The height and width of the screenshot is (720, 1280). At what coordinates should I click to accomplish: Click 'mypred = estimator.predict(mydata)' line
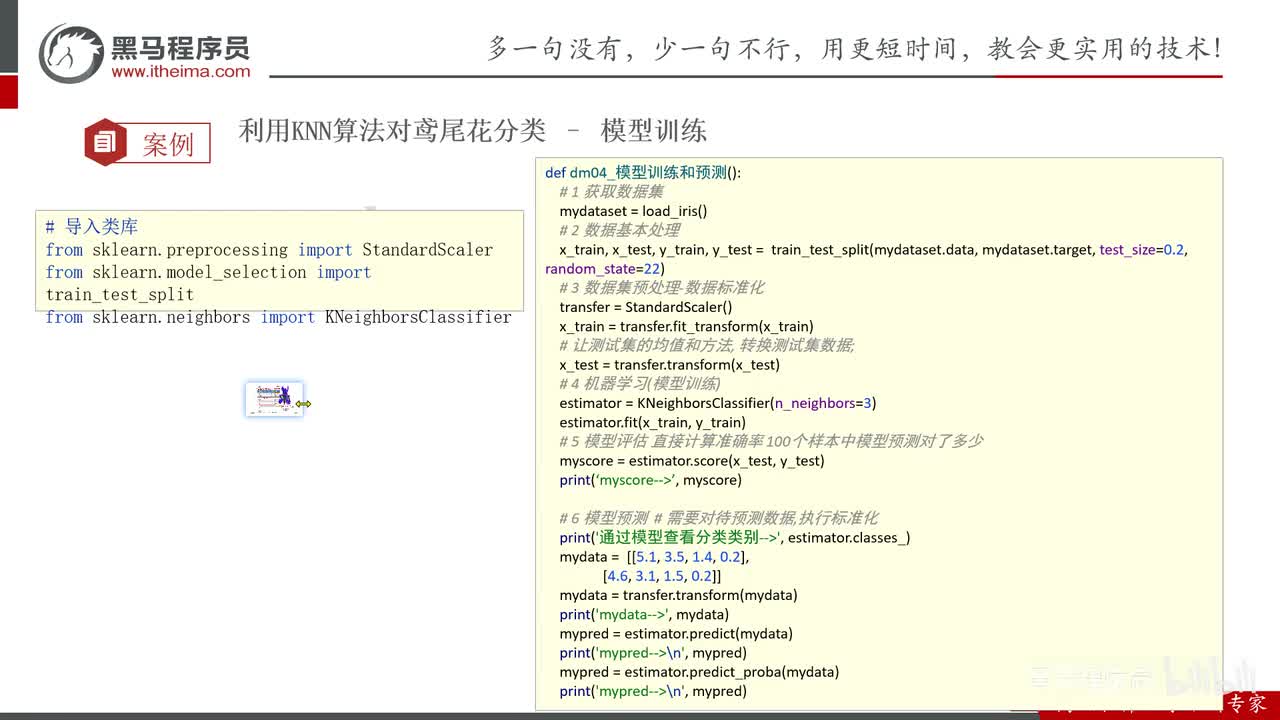pyautogui.click(x=676, y=633)
